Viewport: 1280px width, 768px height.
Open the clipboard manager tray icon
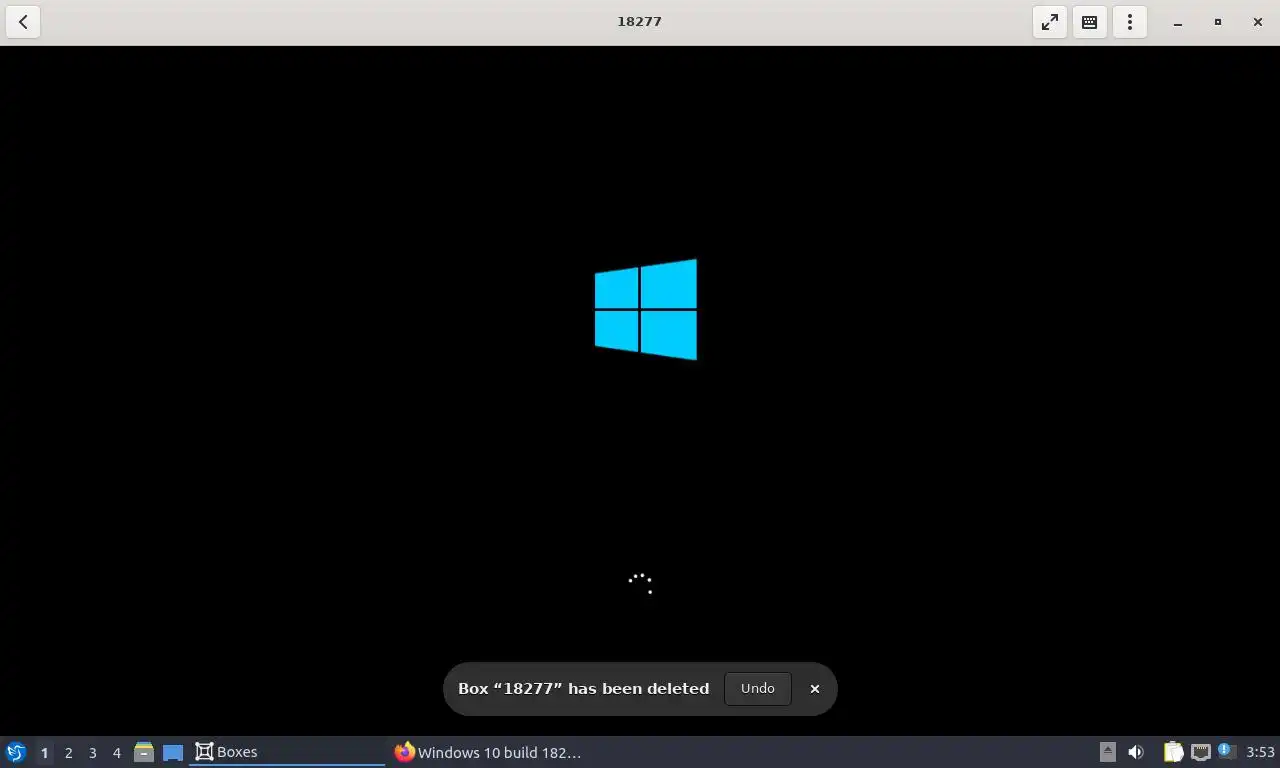coord(1173,752)
